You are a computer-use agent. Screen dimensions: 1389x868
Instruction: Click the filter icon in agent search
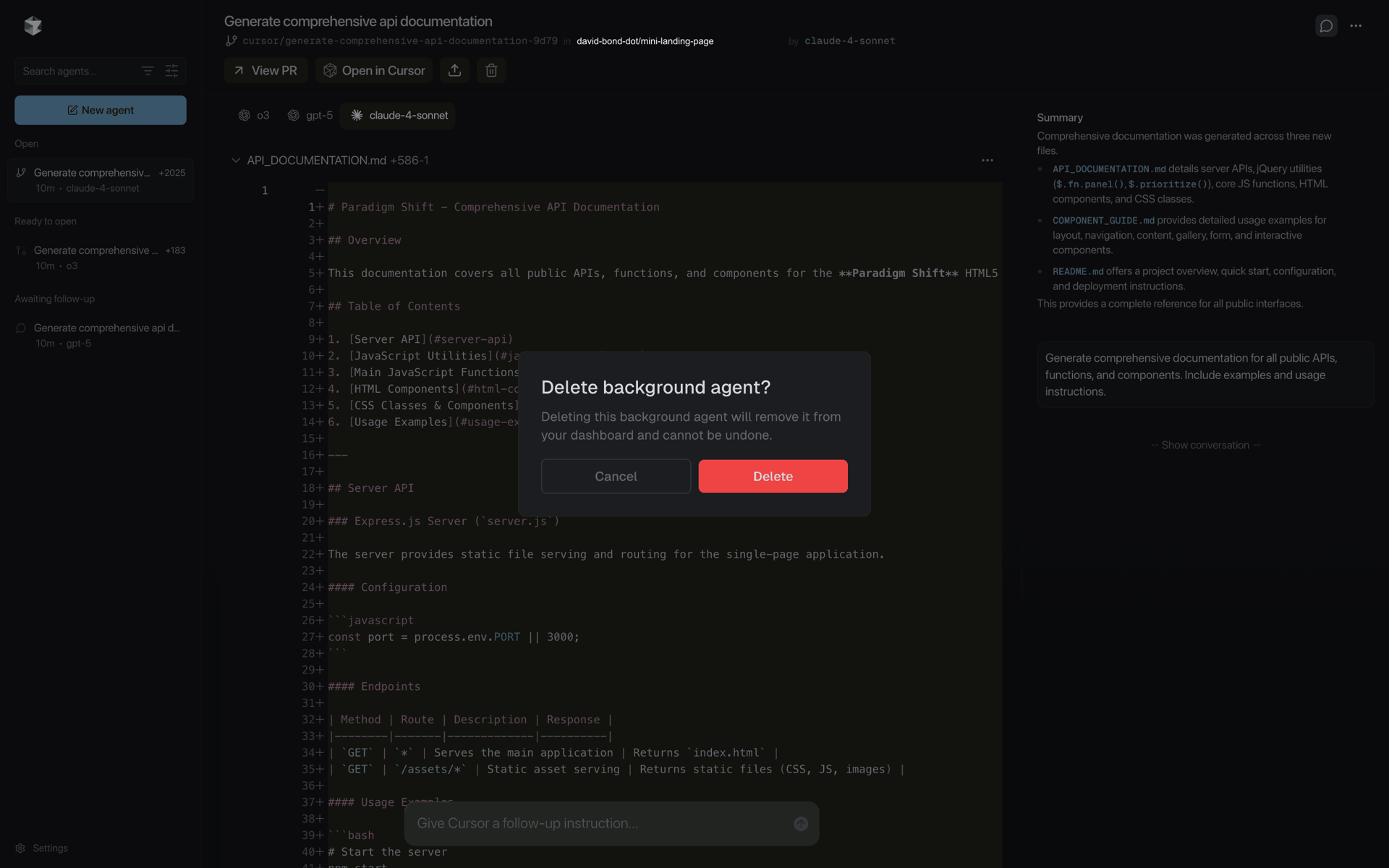coord(148,71)
